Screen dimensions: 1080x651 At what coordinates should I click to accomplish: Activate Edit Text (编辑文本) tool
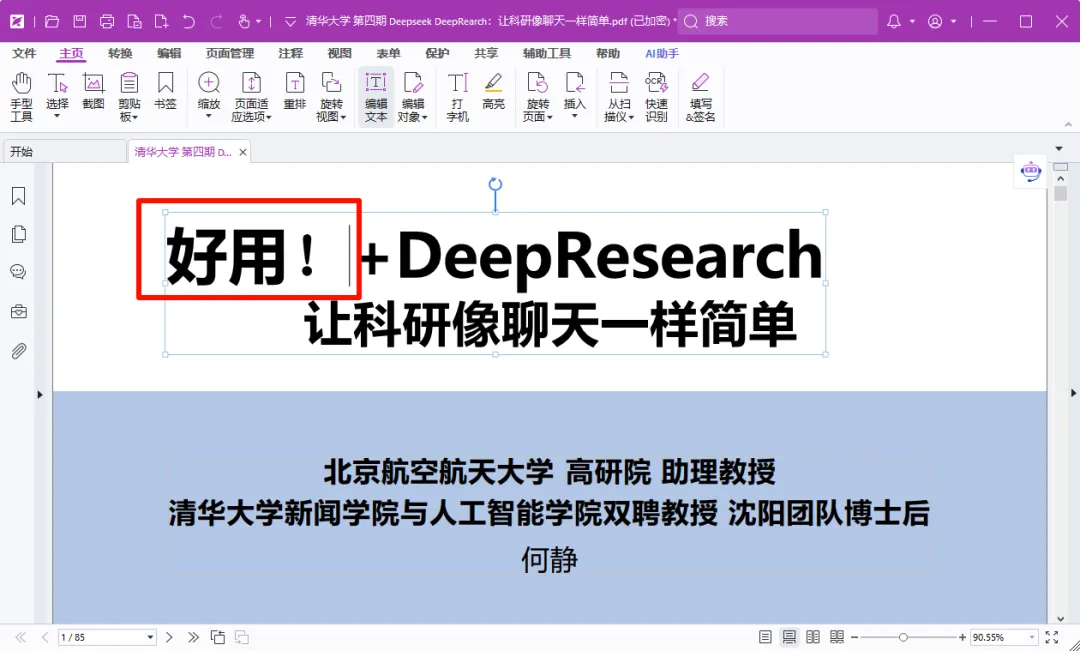(x=376, y=97)
